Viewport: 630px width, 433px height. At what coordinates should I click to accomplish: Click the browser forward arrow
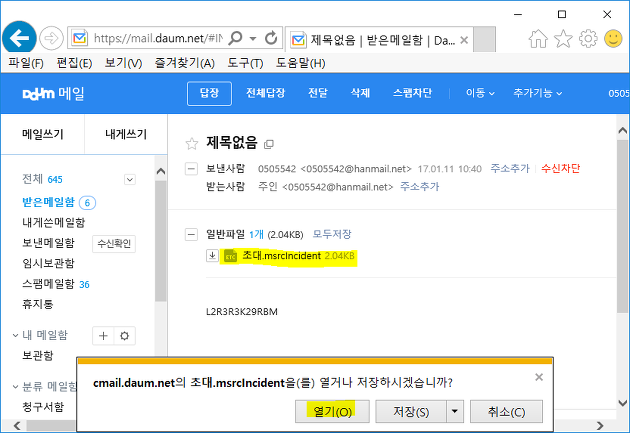tap(51, 39)
